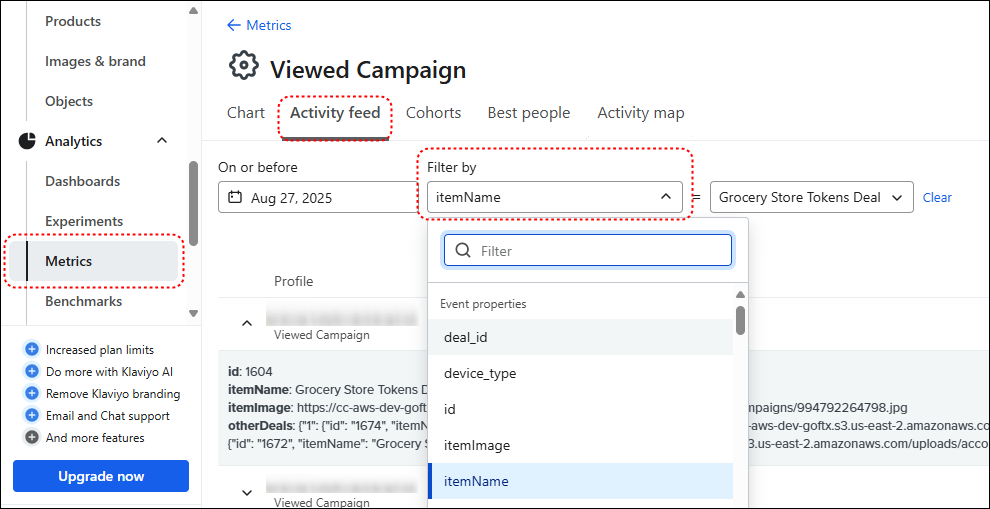Click the dropdown list scrollbar thumb
The height and width of the screenshot is (509, 990).
pos(740,320)
